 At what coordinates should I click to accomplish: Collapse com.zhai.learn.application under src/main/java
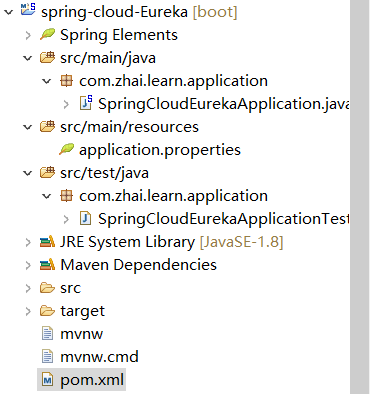(x=47, y=81)
